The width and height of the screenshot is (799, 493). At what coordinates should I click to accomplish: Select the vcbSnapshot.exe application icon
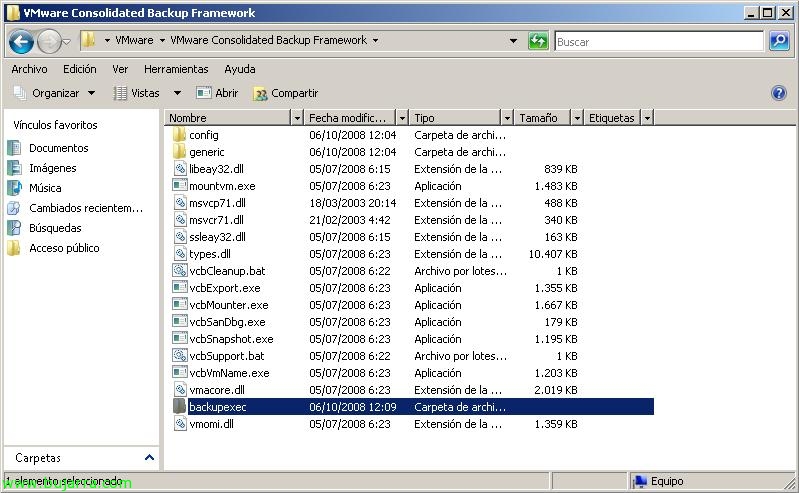tap(180, 339)
